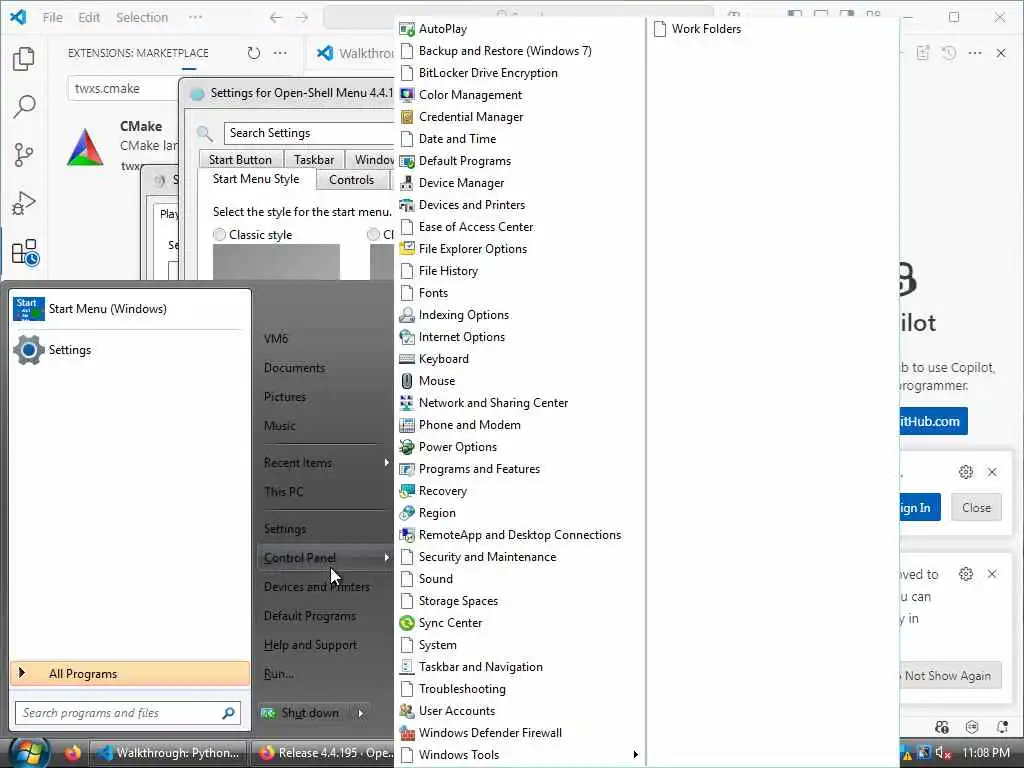This screenshot has height=768, width=1024.
Task: Open the Explorer view in VS Code
Action: click(x=24, y=59)
